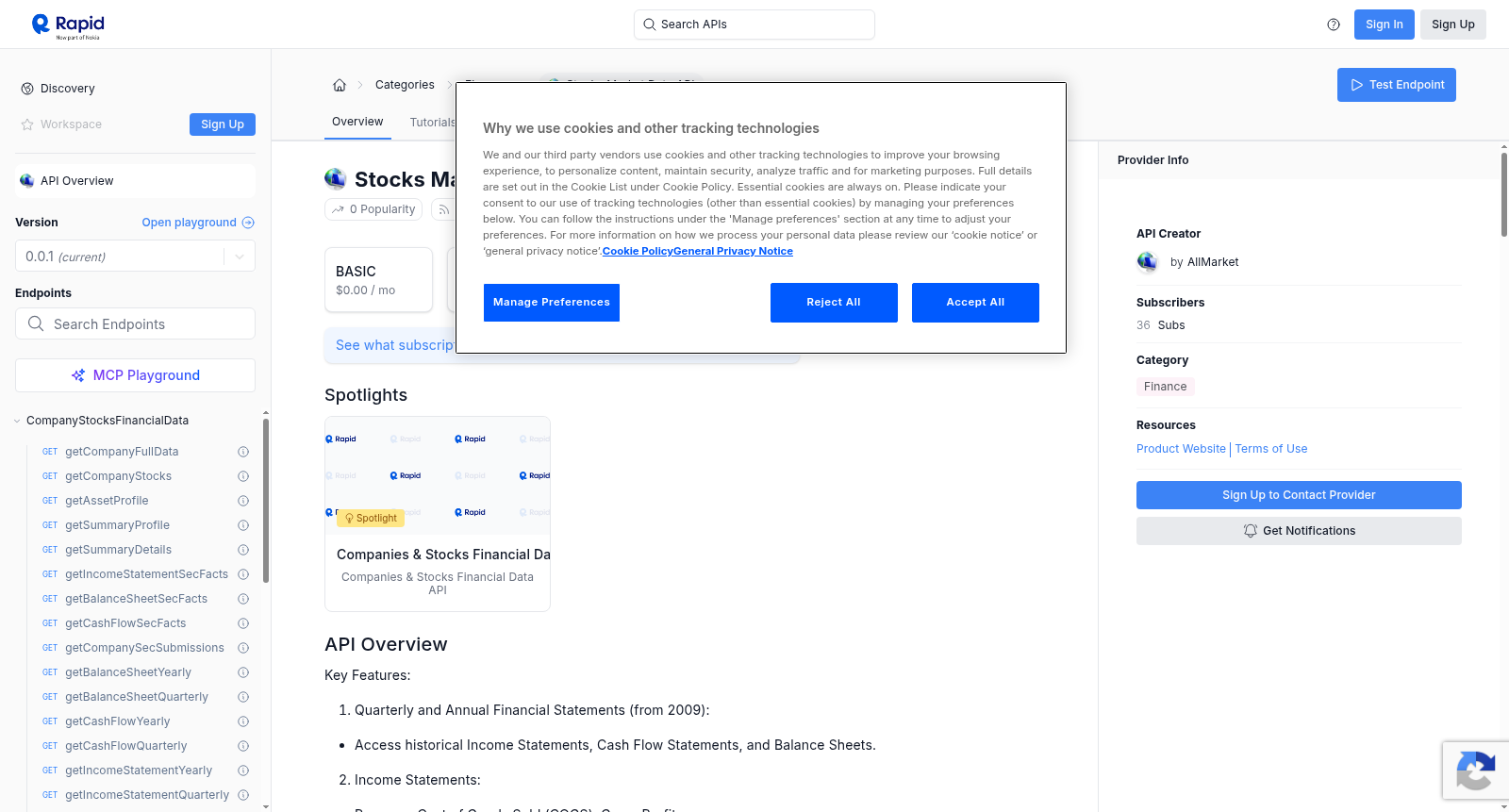Select the getCompanyFullData endpoint

coord(122,452)
